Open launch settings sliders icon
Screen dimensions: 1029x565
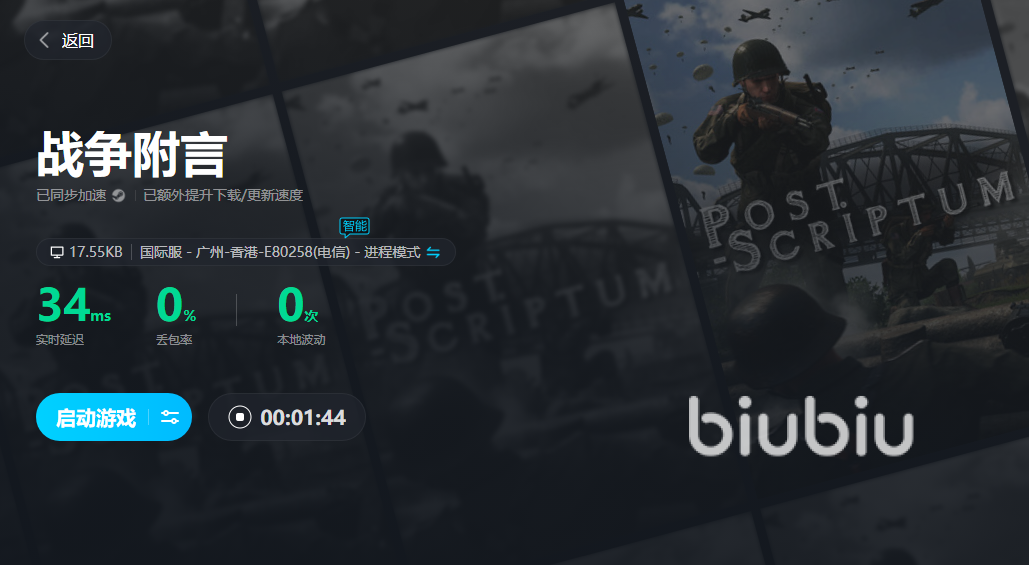click(x=170, y=417)
